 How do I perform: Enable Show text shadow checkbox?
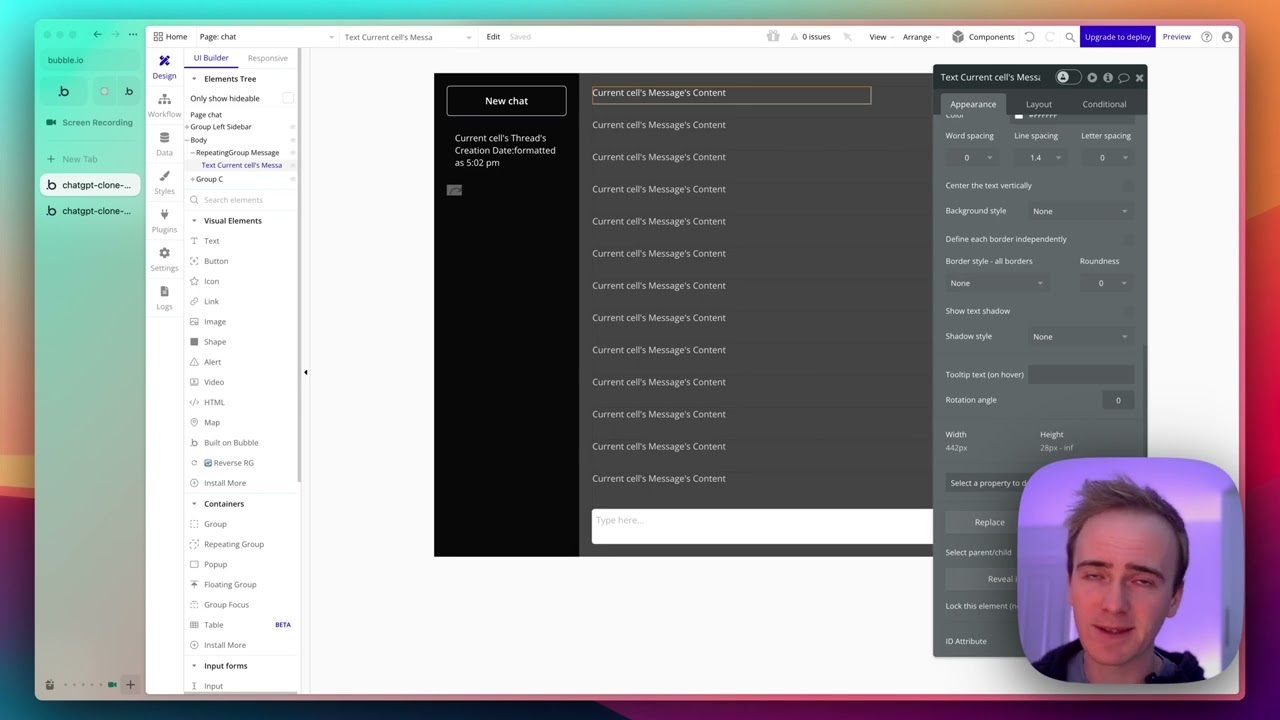1128,311
